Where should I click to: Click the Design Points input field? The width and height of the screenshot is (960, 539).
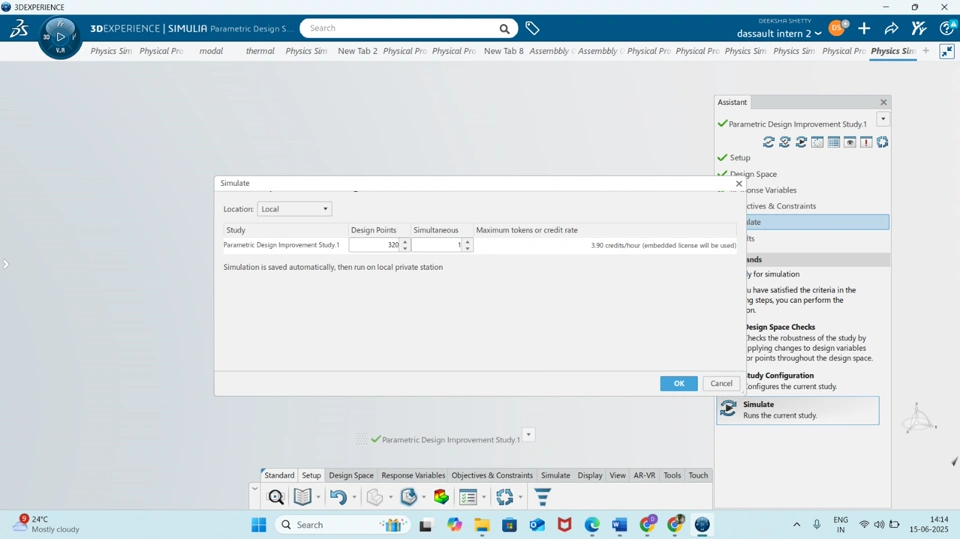(374, 245)
